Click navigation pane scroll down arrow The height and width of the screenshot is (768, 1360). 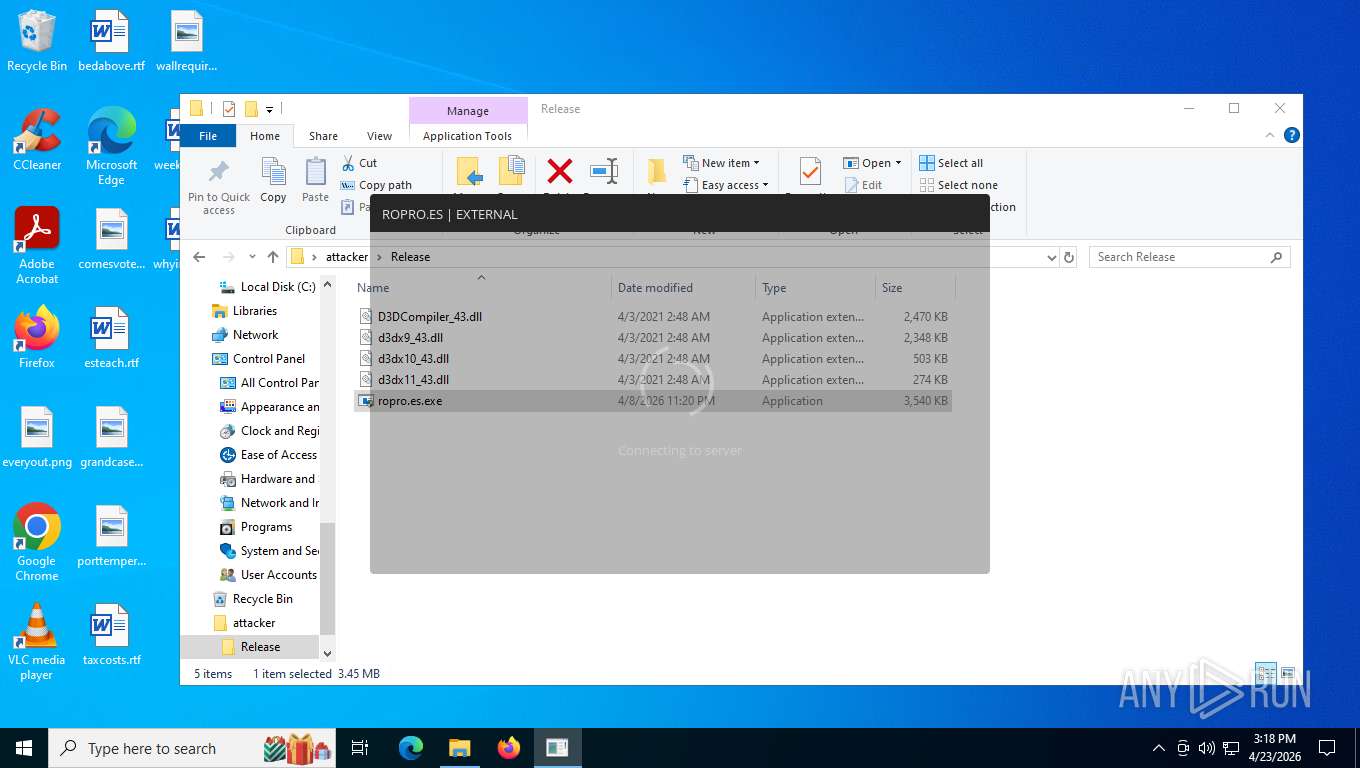pyautogui.click(x=327, y=652)
